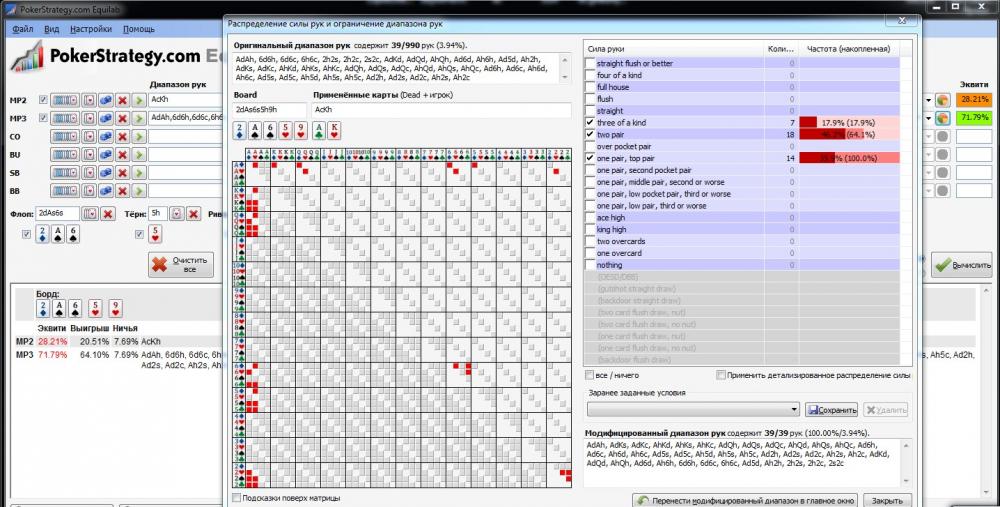Click the blue chips icon in BB row
The image size is (1000, 507).
pos(106,191)
